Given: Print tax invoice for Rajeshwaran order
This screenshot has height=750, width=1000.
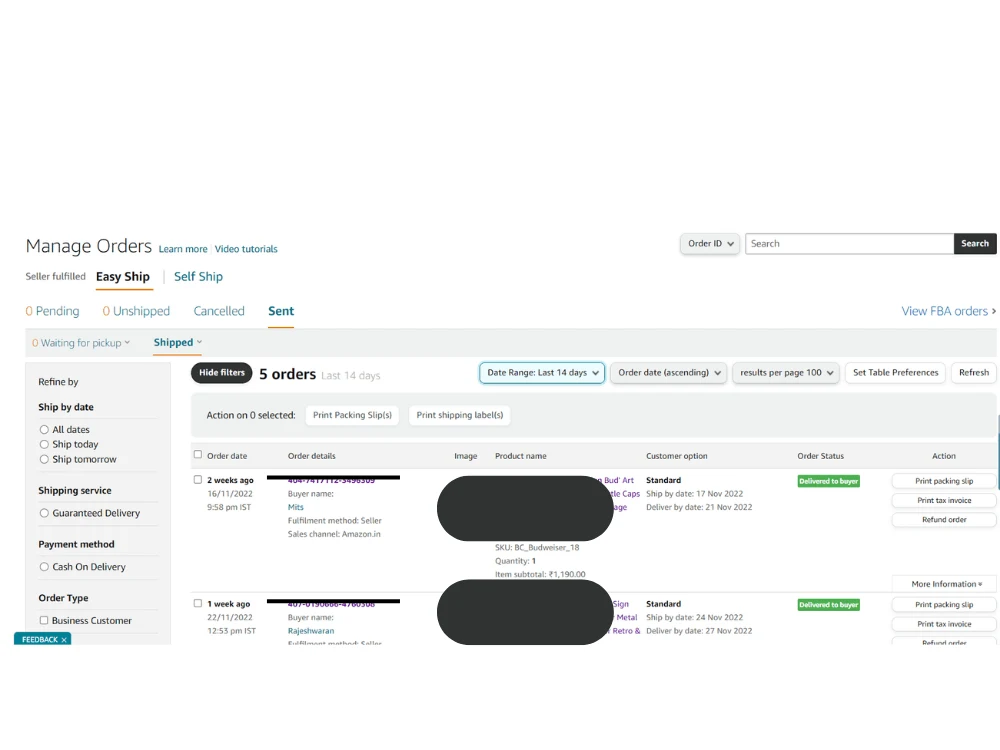Looking at the screenshot, I should 944,624.
